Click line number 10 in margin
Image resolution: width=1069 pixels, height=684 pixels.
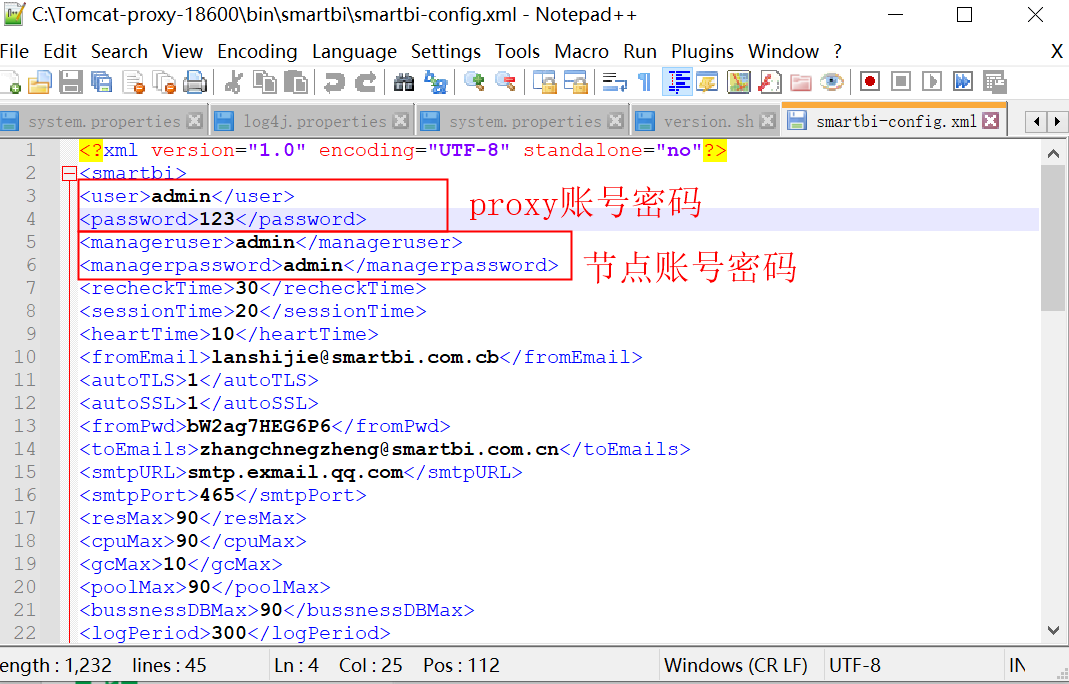25,357
